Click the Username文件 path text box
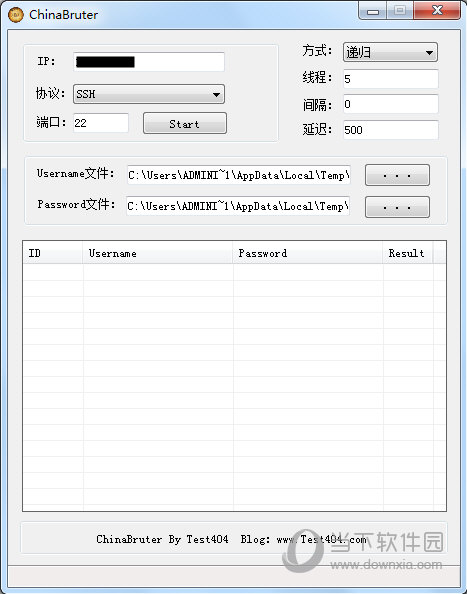Screen dimensions: 467x594 pyautogui.click(x=239, y=175)
